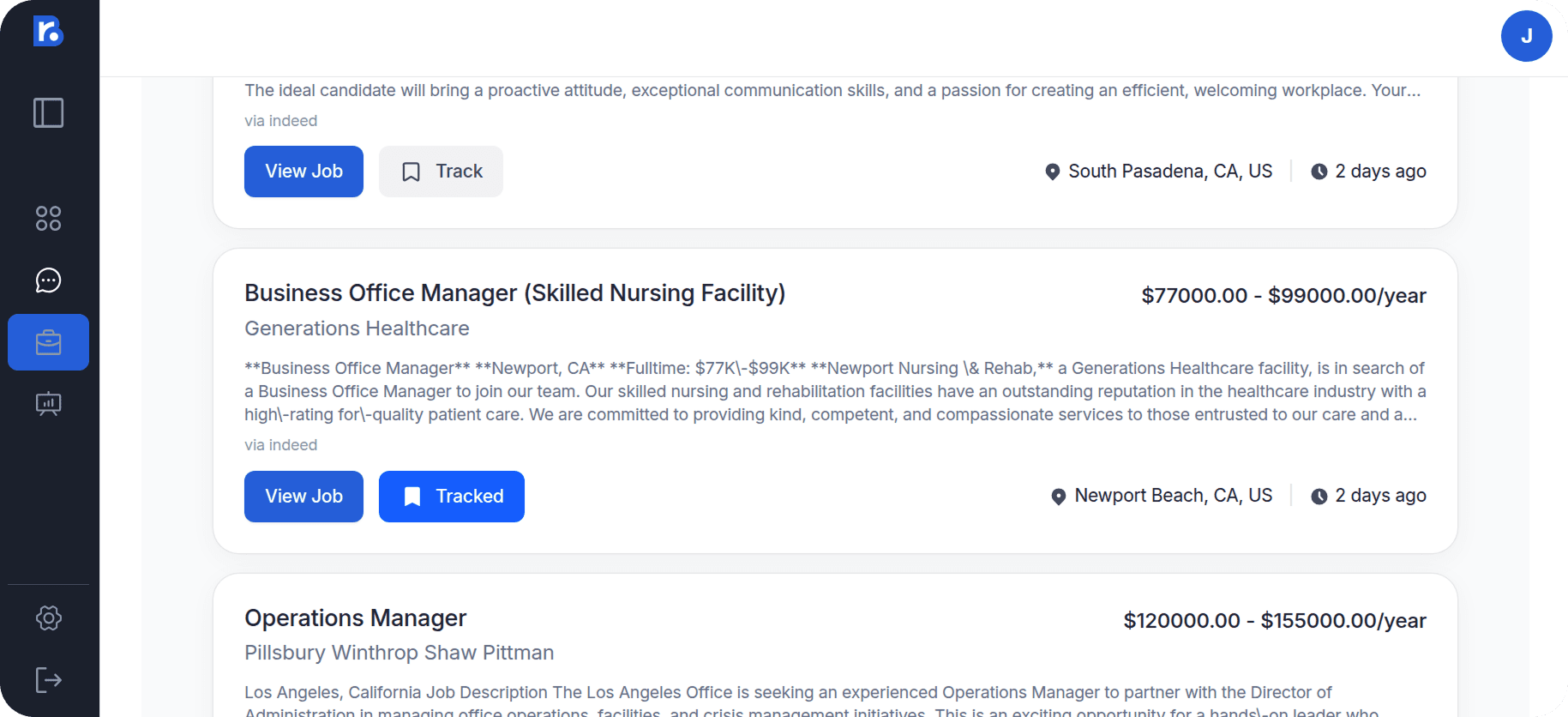Toggle the sidebar panel icon
This screenshot has width=1568, height=717.
pyautogui.click(x=48, y=113)
